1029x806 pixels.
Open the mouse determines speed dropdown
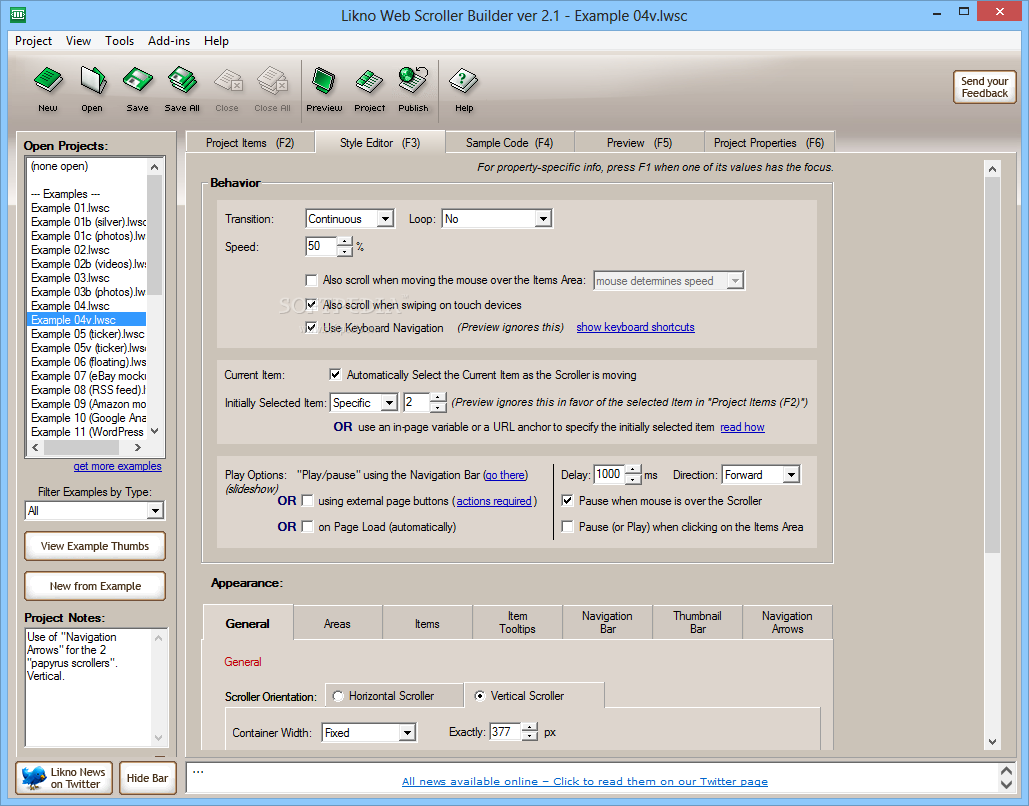pos(735,281)
